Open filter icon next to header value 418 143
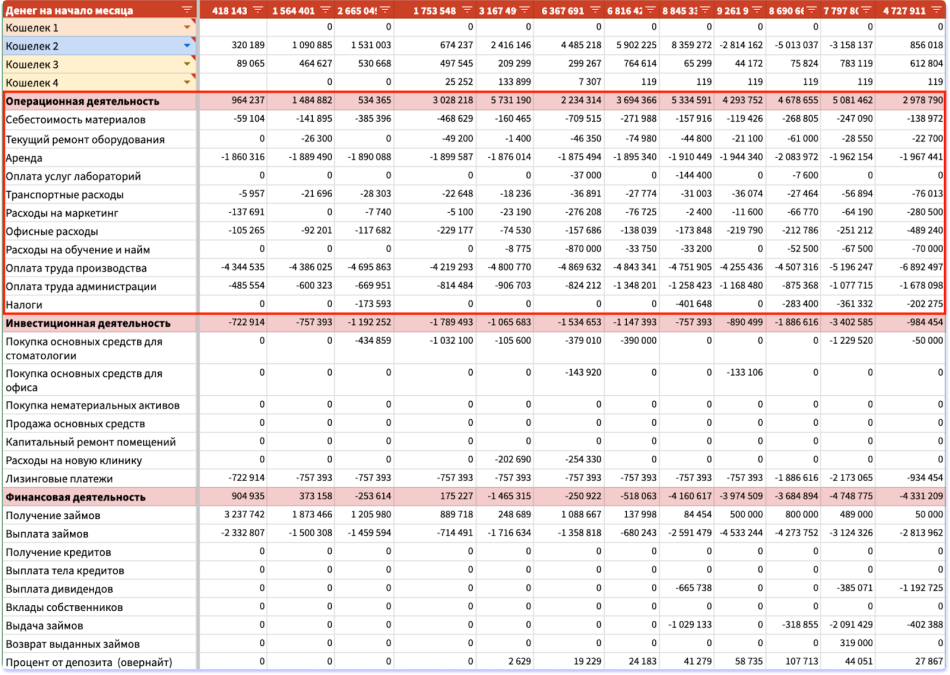 tap(258, 10)
